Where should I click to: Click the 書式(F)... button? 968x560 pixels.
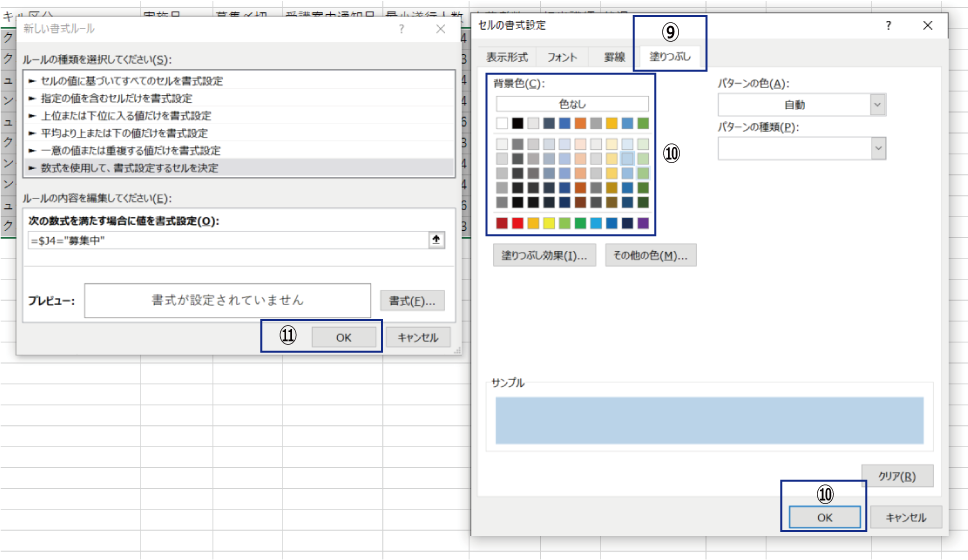pyautogui.click(x=412, y=301)
